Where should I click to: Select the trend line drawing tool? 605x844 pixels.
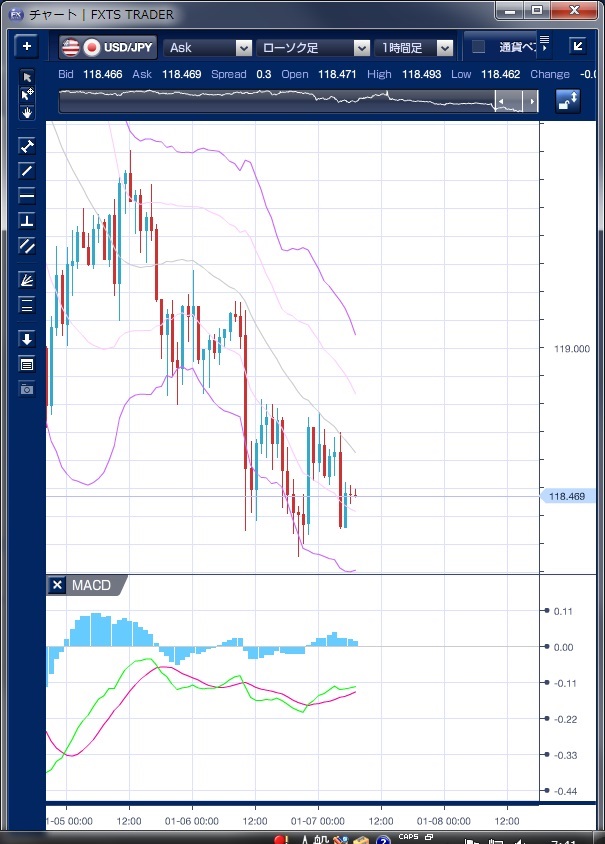[27, 170]
